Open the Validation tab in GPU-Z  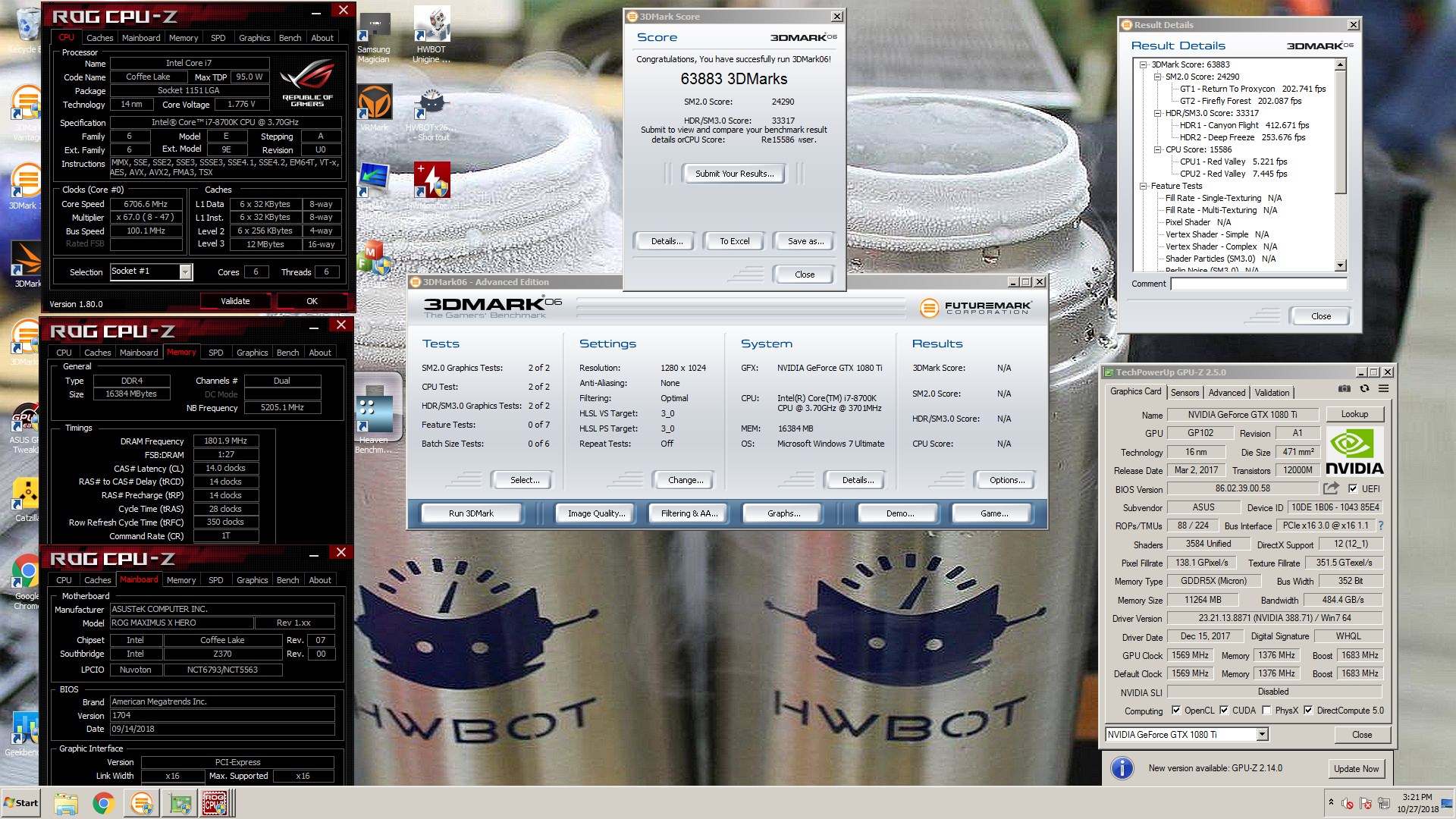[1272, 392]
